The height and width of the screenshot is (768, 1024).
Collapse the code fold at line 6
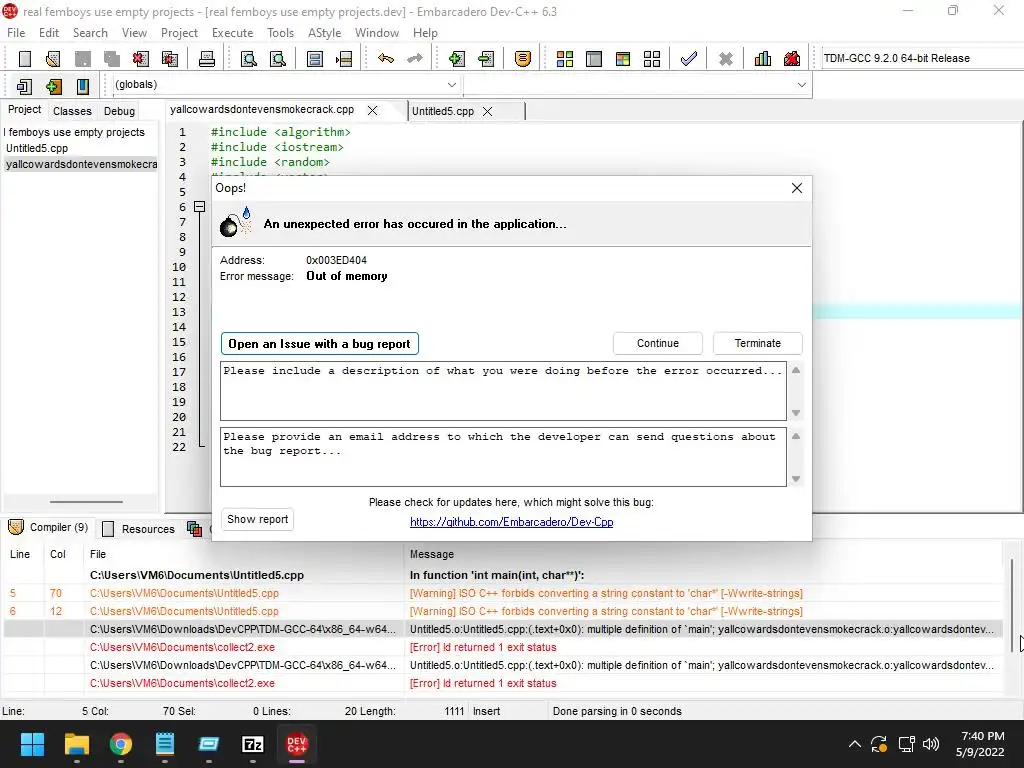(200, 206)
